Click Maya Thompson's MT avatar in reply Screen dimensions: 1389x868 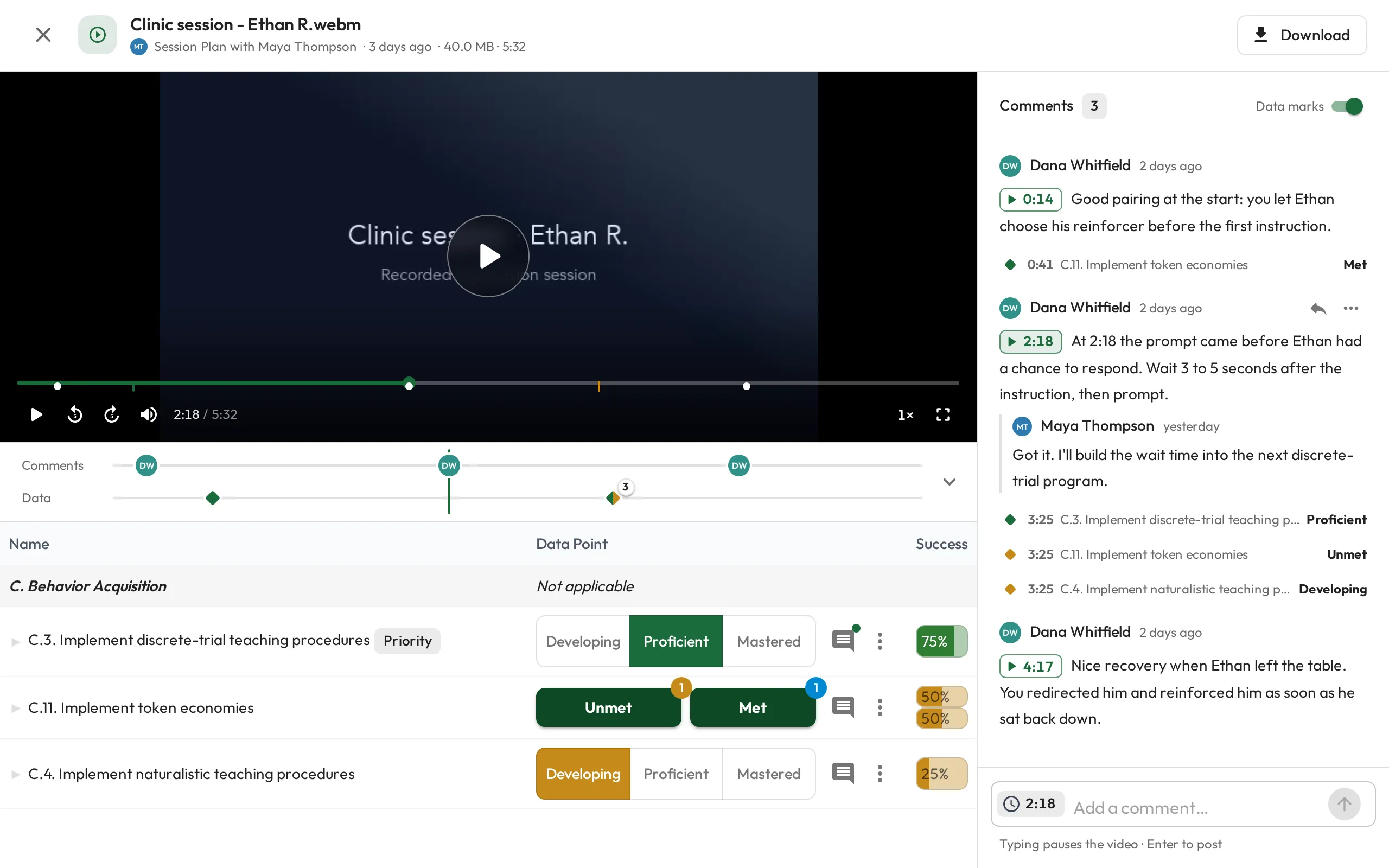1022,426
